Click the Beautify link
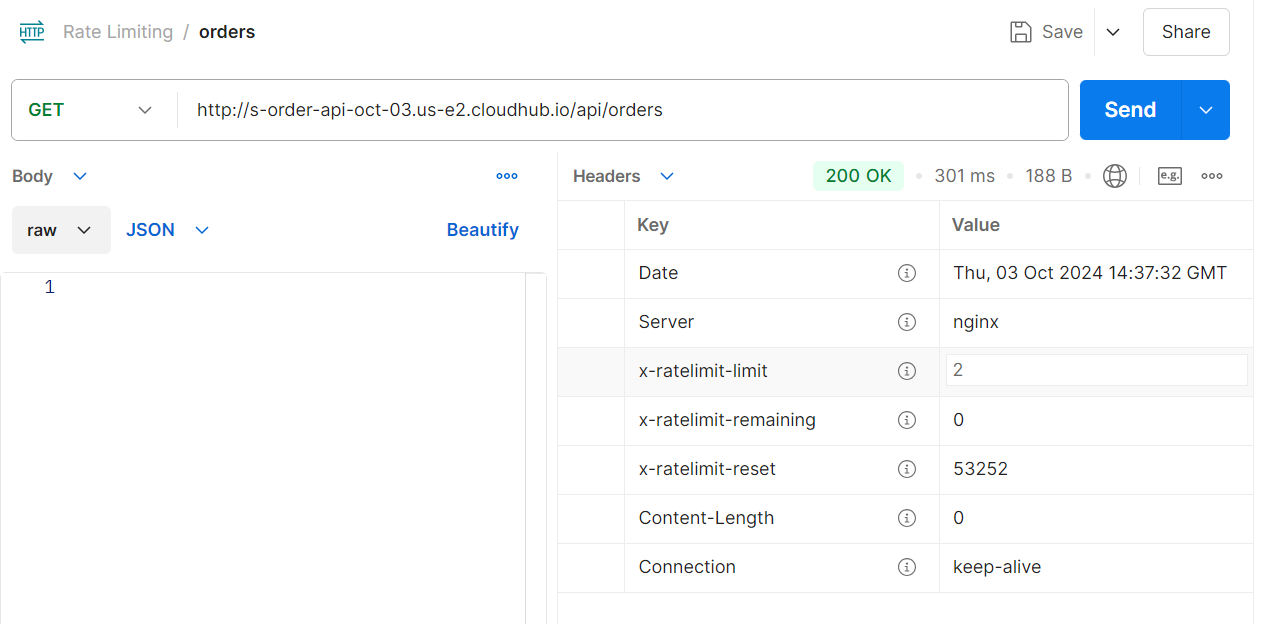Viewport: 1268px width, 624px height. click(x=482, y=230)
